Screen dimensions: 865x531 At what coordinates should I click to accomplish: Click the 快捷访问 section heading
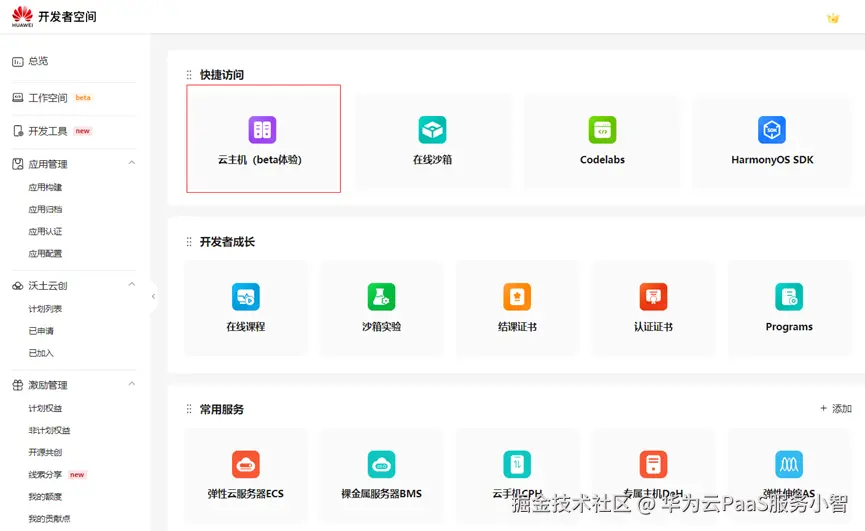click(222, 74)
